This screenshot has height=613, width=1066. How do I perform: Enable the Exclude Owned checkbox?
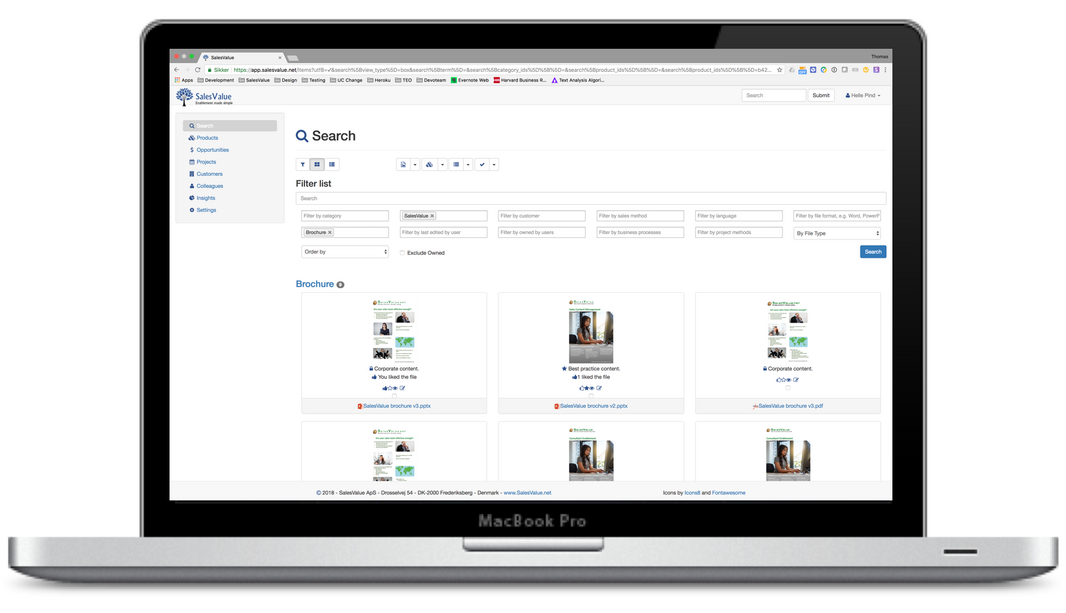402,253
